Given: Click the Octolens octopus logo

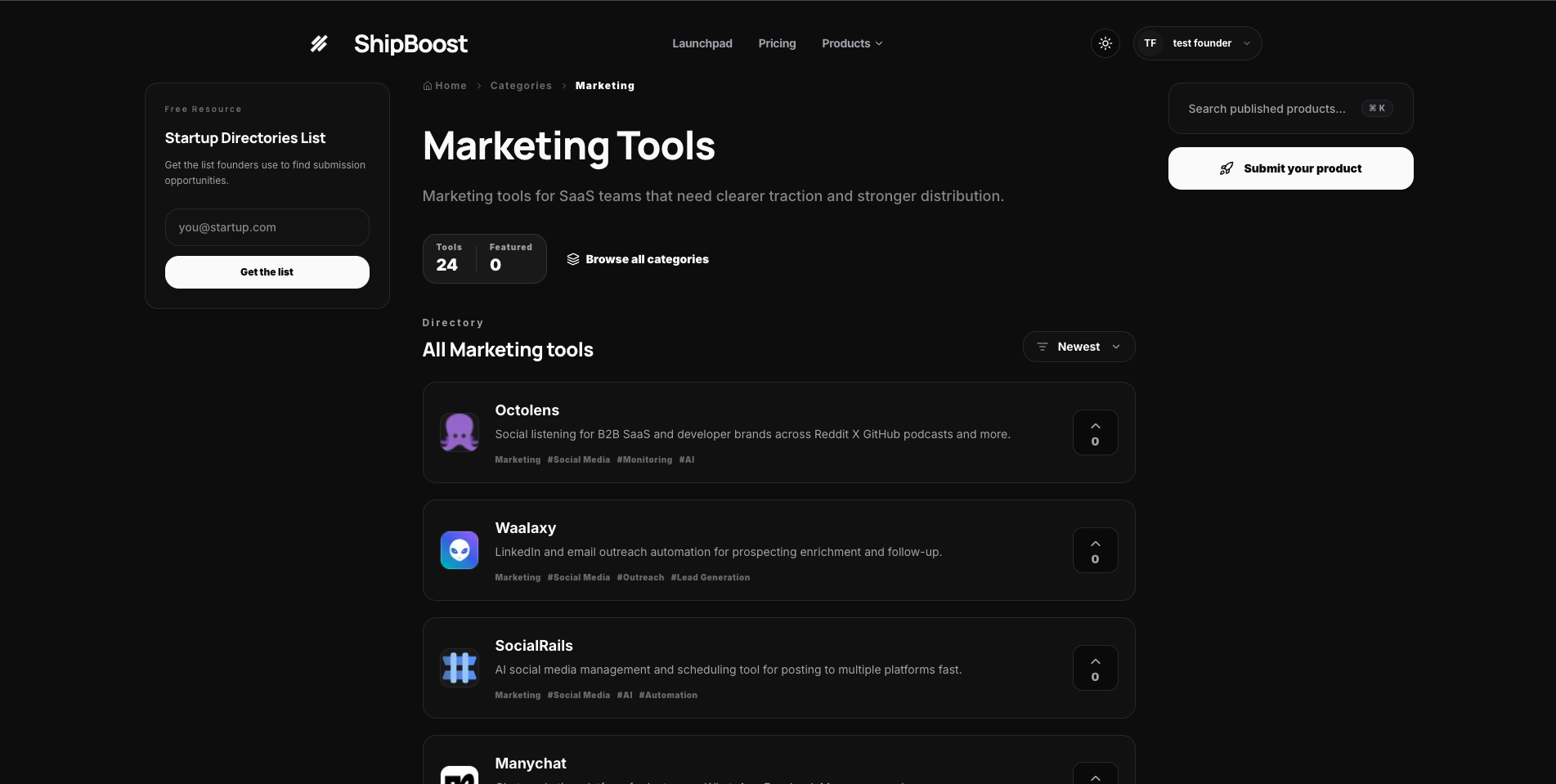Looking at the screenshot, I should click(460, 432).
